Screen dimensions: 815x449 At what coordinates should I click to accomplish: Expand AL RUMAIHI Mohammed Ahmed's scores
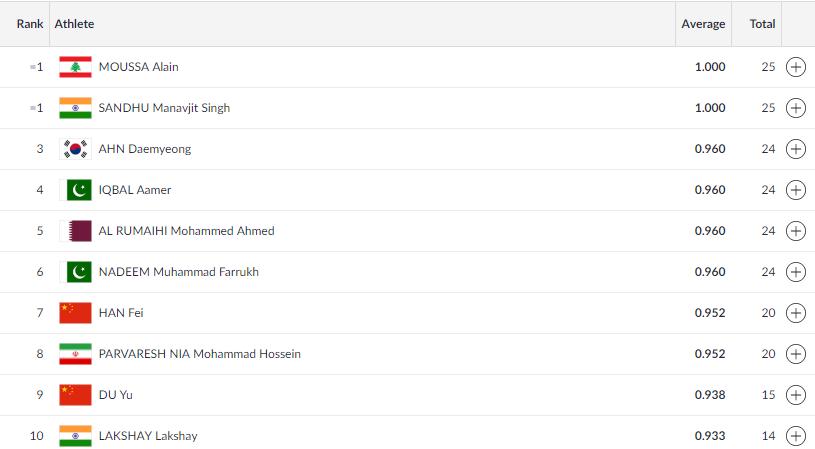(x=795, y=231)
